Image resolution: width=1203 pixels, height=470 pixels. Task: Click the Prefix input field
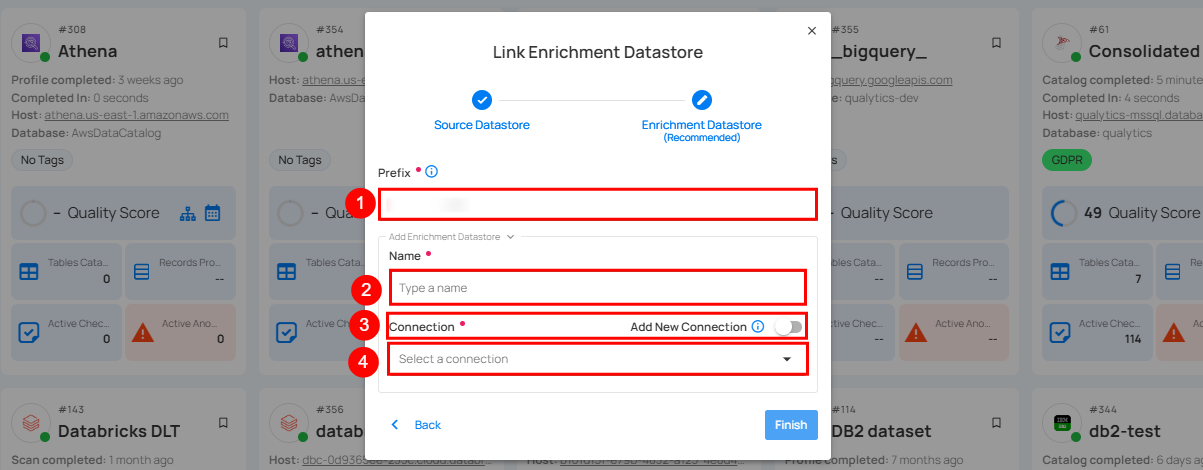point(596,204)
